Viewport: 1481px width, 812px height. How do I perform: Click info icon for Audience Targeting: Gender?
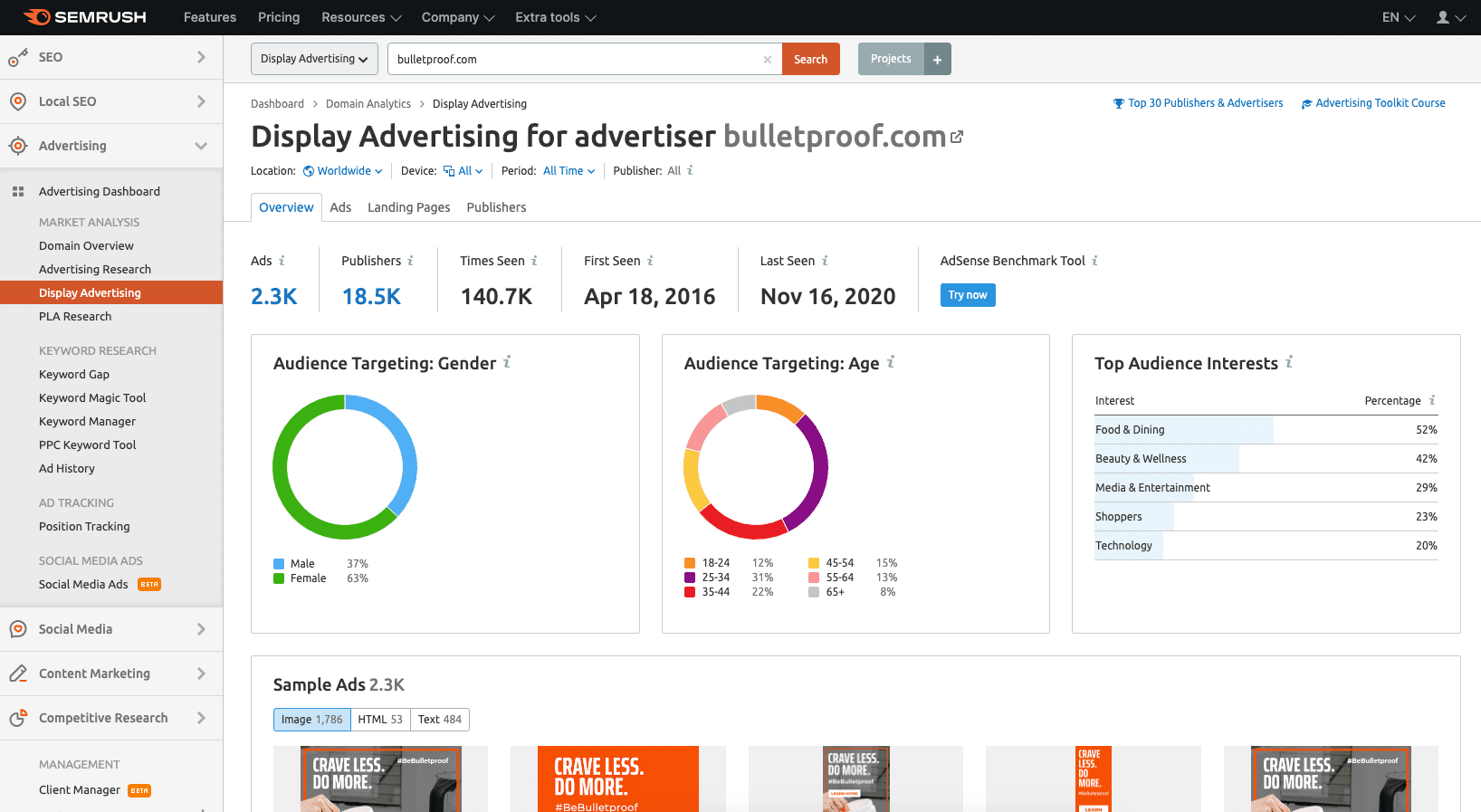pos(507,362)
